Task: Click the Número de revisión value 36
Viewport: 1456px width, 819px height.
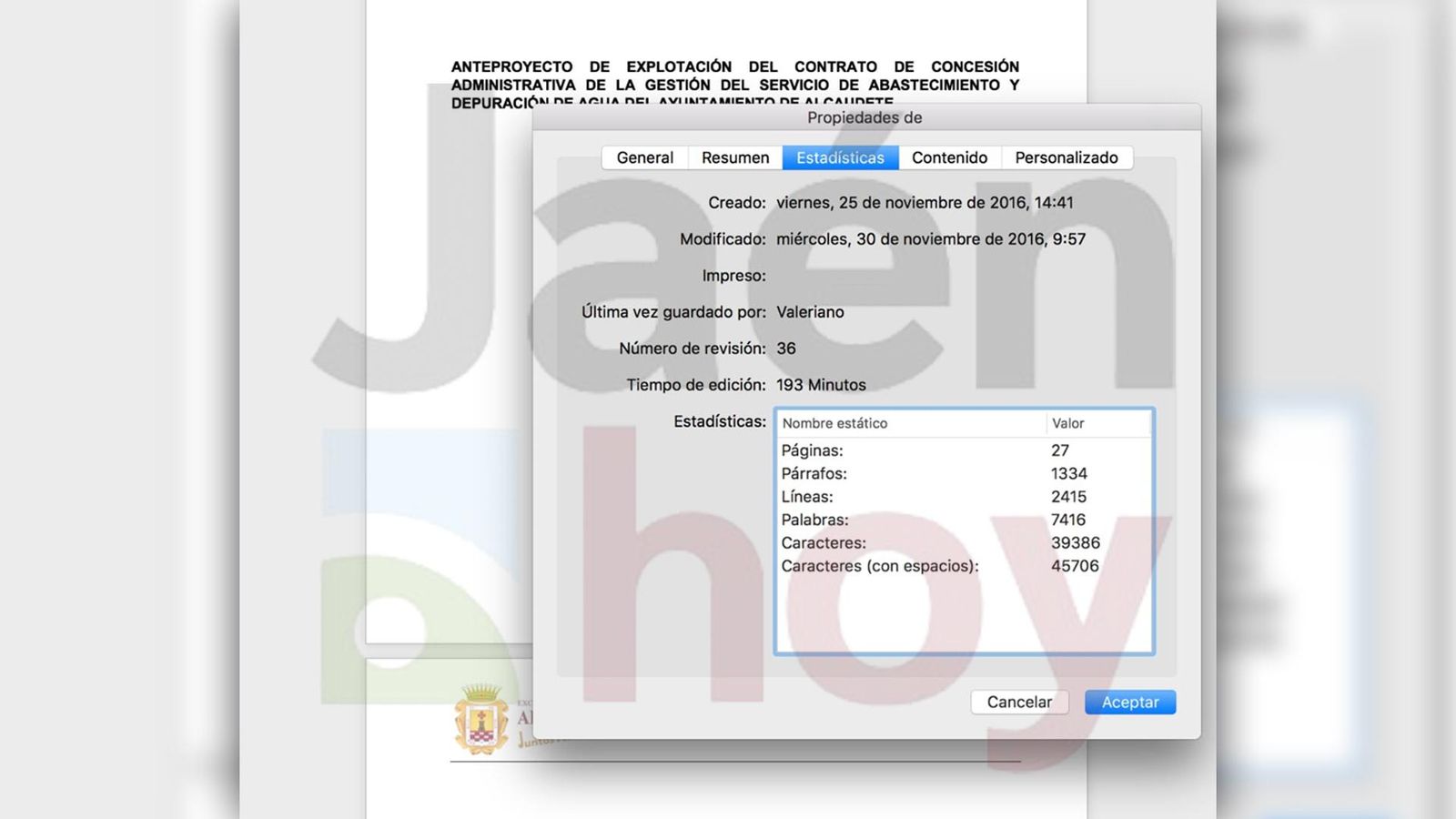Action: coord(786,348)
